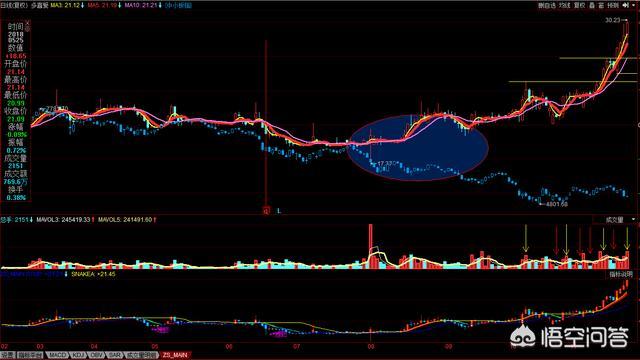Image resolution: width=640 pixels, height=360 pixels.
Task: Click the tall red volume spike bar
Action: click(371, 246)
